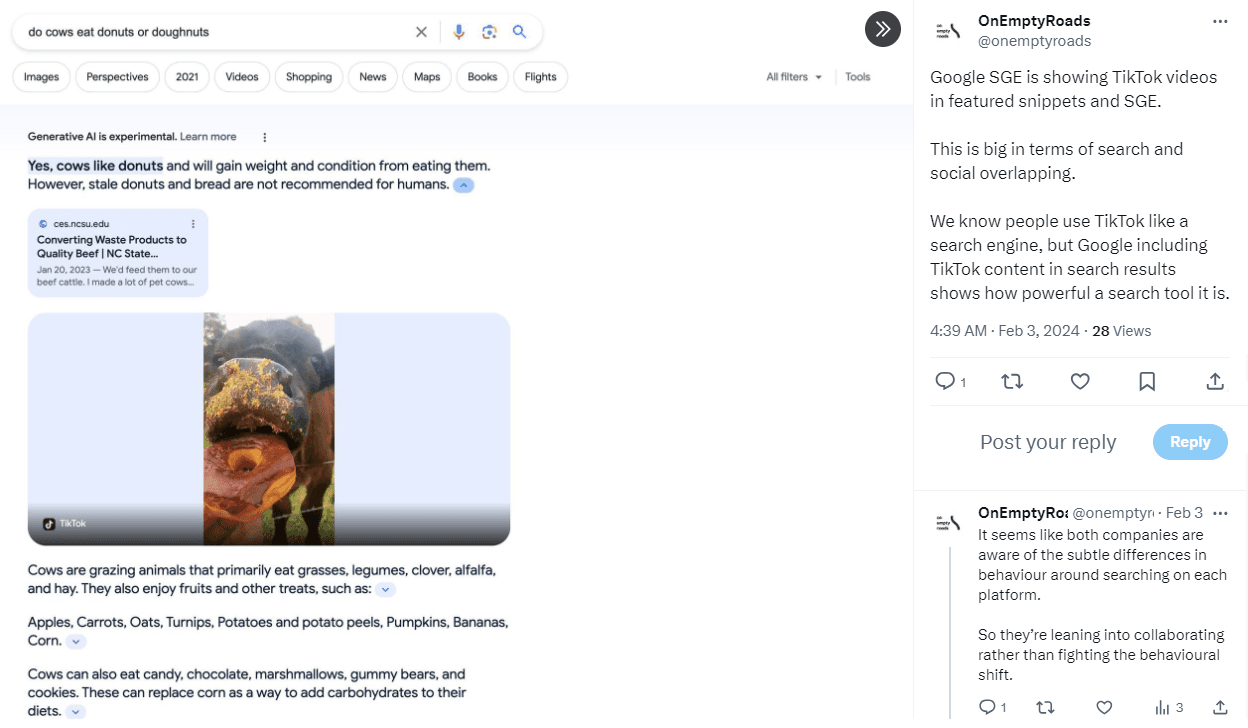This screenshot has width=1248, height=728.
Task: Share the Feb 3 reply tweet
Action: point(1220,707)
